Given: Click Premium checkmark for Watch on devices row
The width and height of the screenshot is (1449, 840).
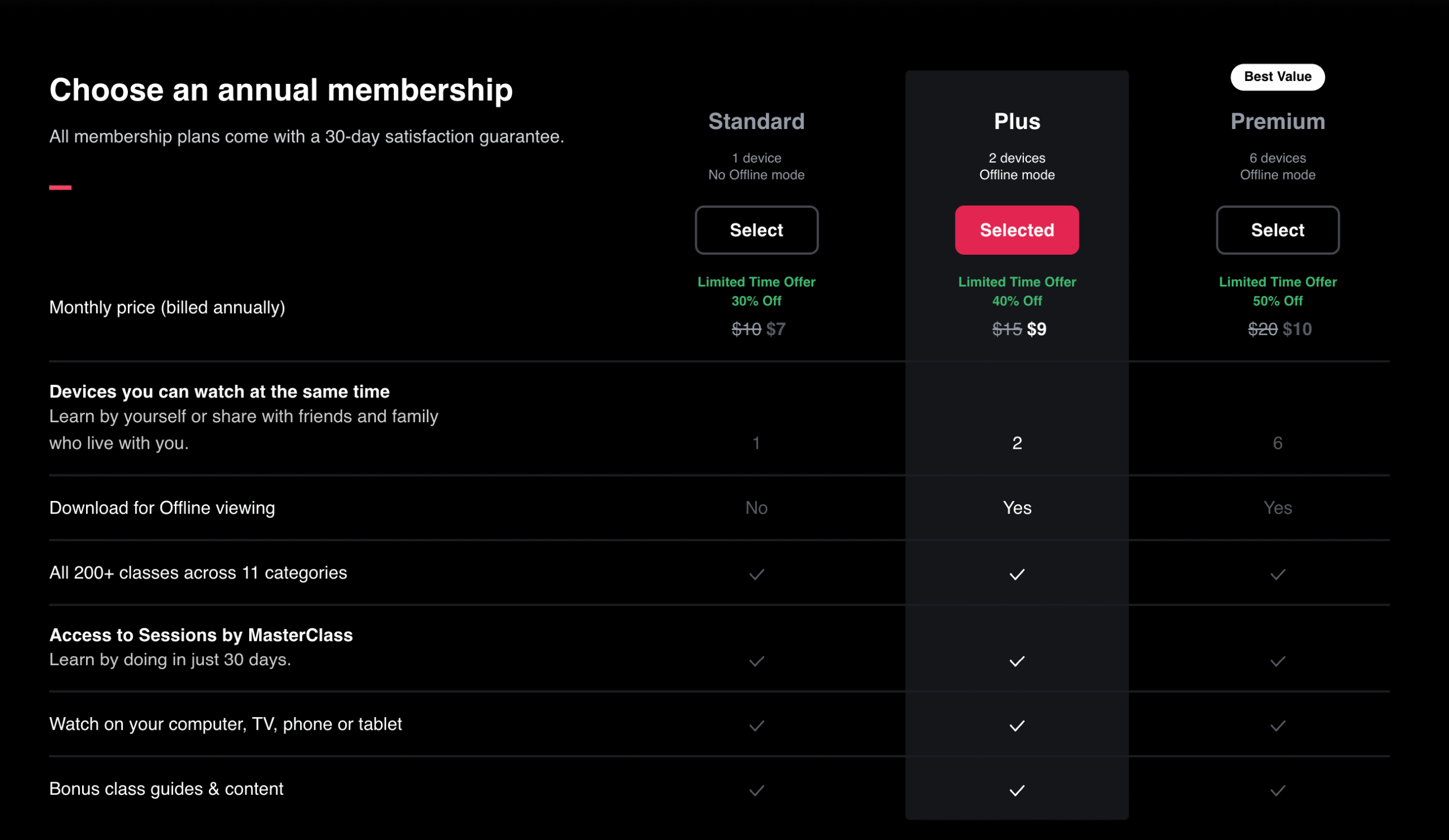Looking at the screenshot, I should pos(1277,726).
